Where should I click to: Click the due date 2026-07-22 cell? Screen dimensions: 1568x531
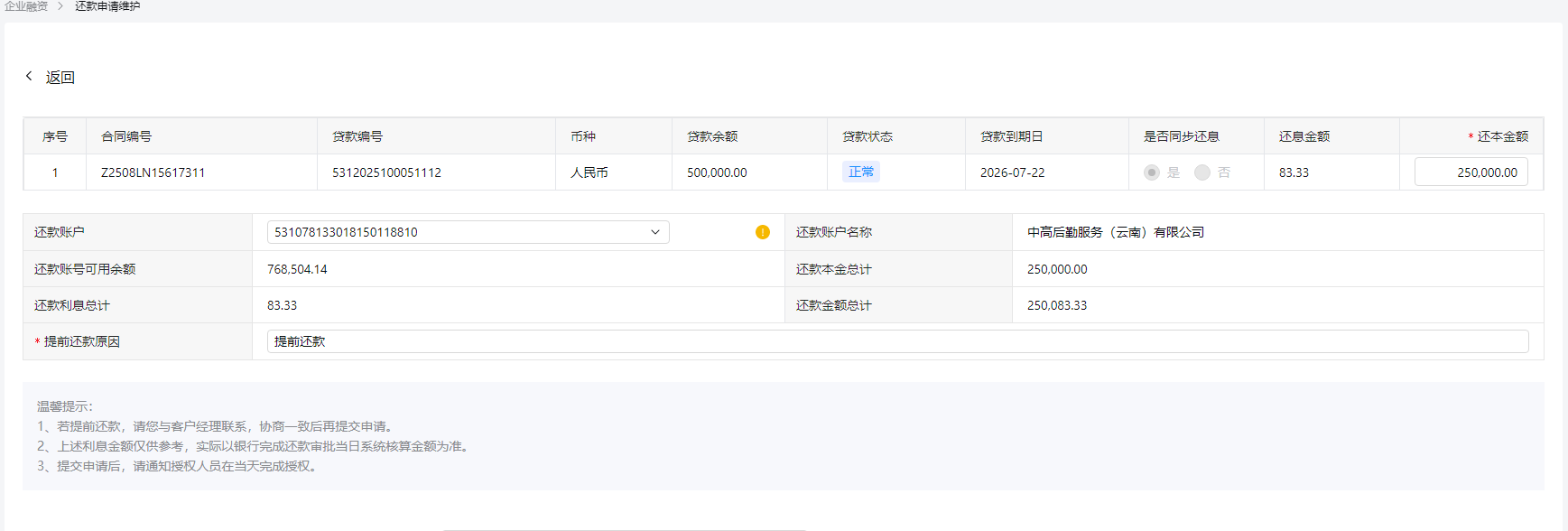click(1013, 172)
